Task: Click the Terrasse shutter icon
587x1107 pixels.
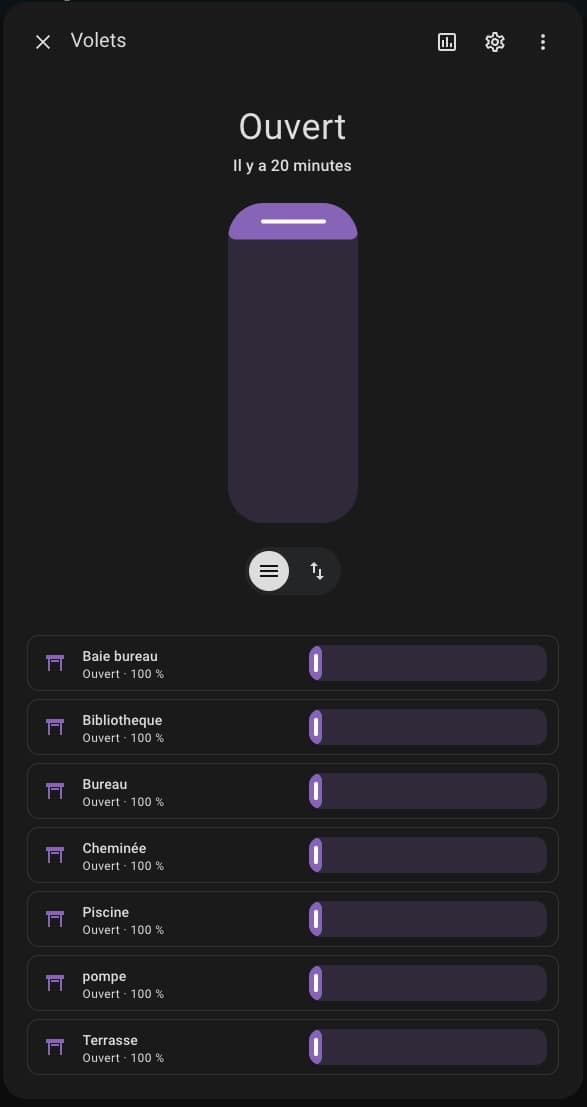Action: coord(55,1047)
